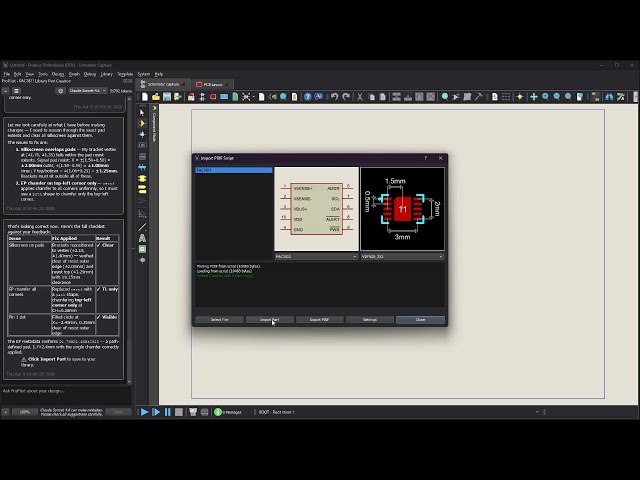Click Undo arrow in toolbar

pos(334,97)
